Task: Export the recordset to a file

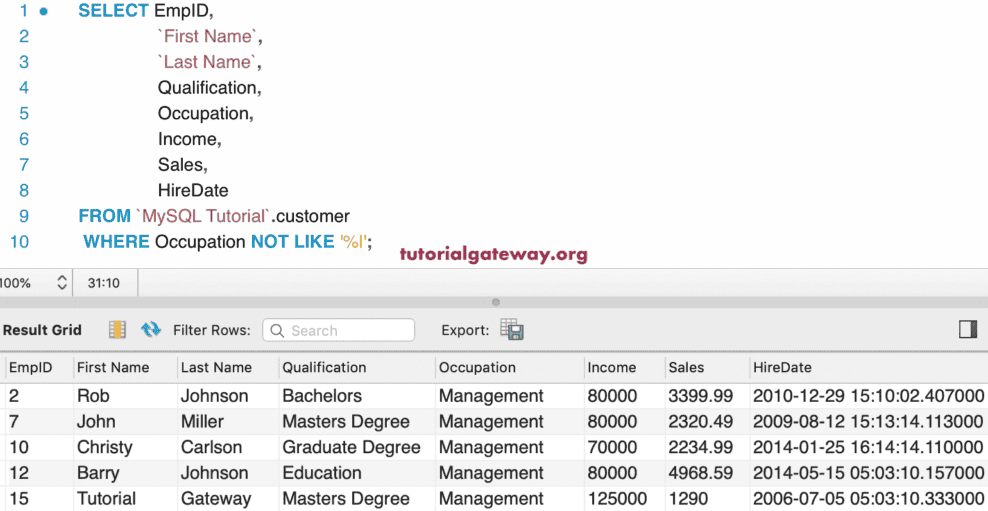Action: (512, 330)
